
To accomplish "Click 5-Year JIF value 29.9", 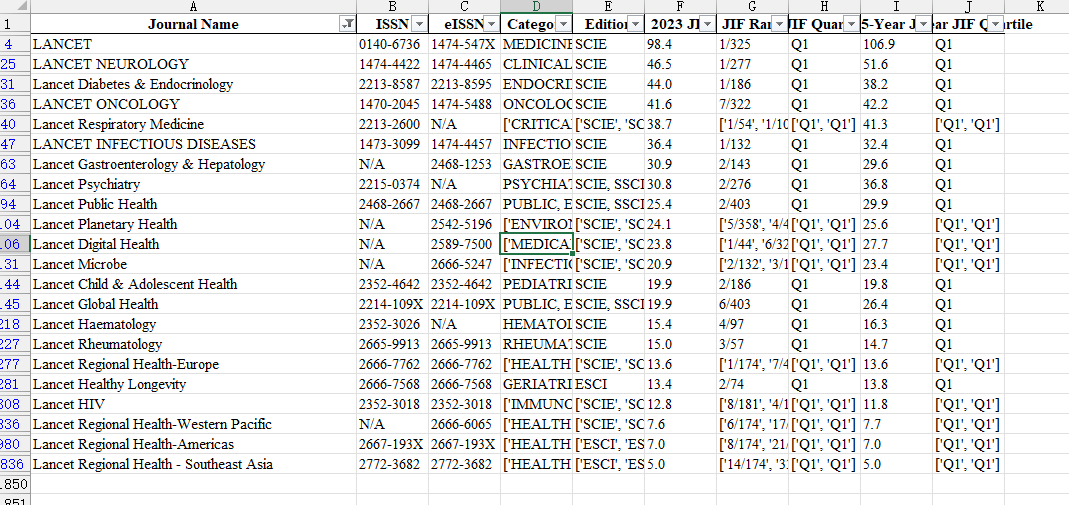I will [x=897, y=204].
